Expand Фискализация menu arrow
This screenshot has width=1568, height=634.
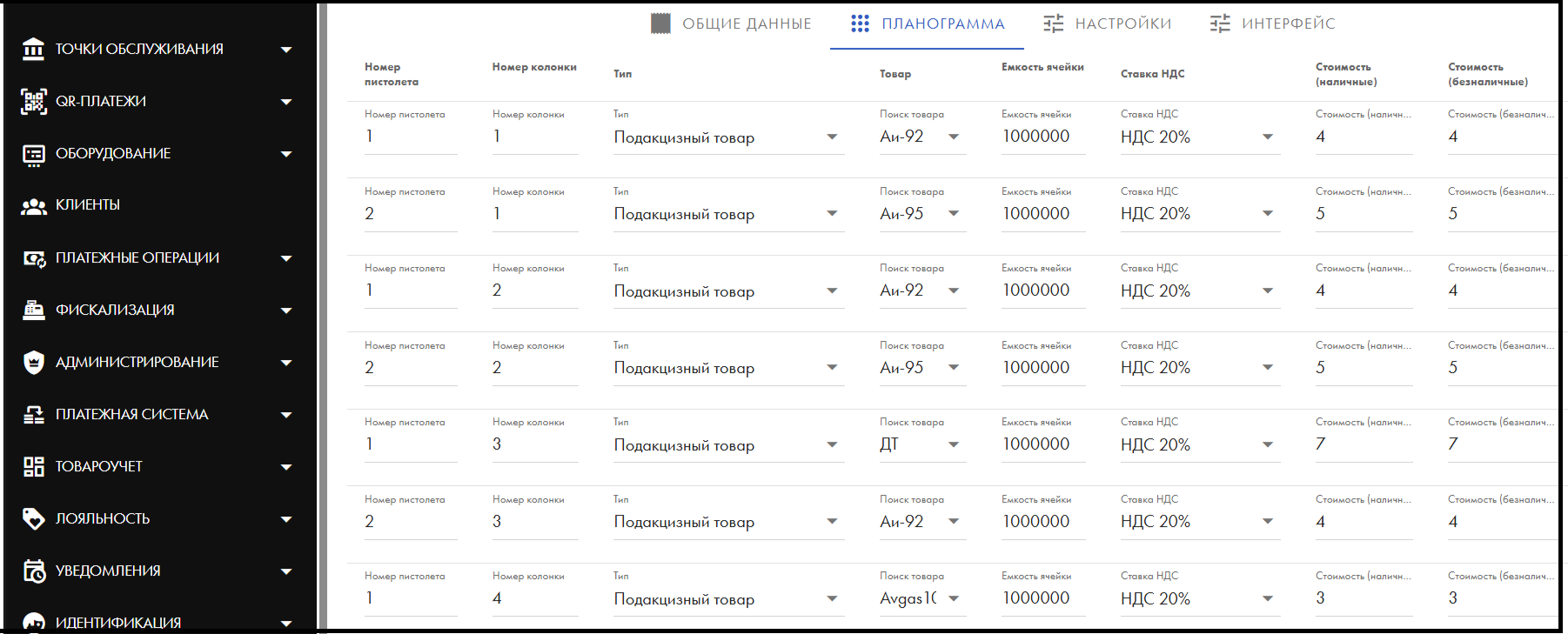point(286,310)
